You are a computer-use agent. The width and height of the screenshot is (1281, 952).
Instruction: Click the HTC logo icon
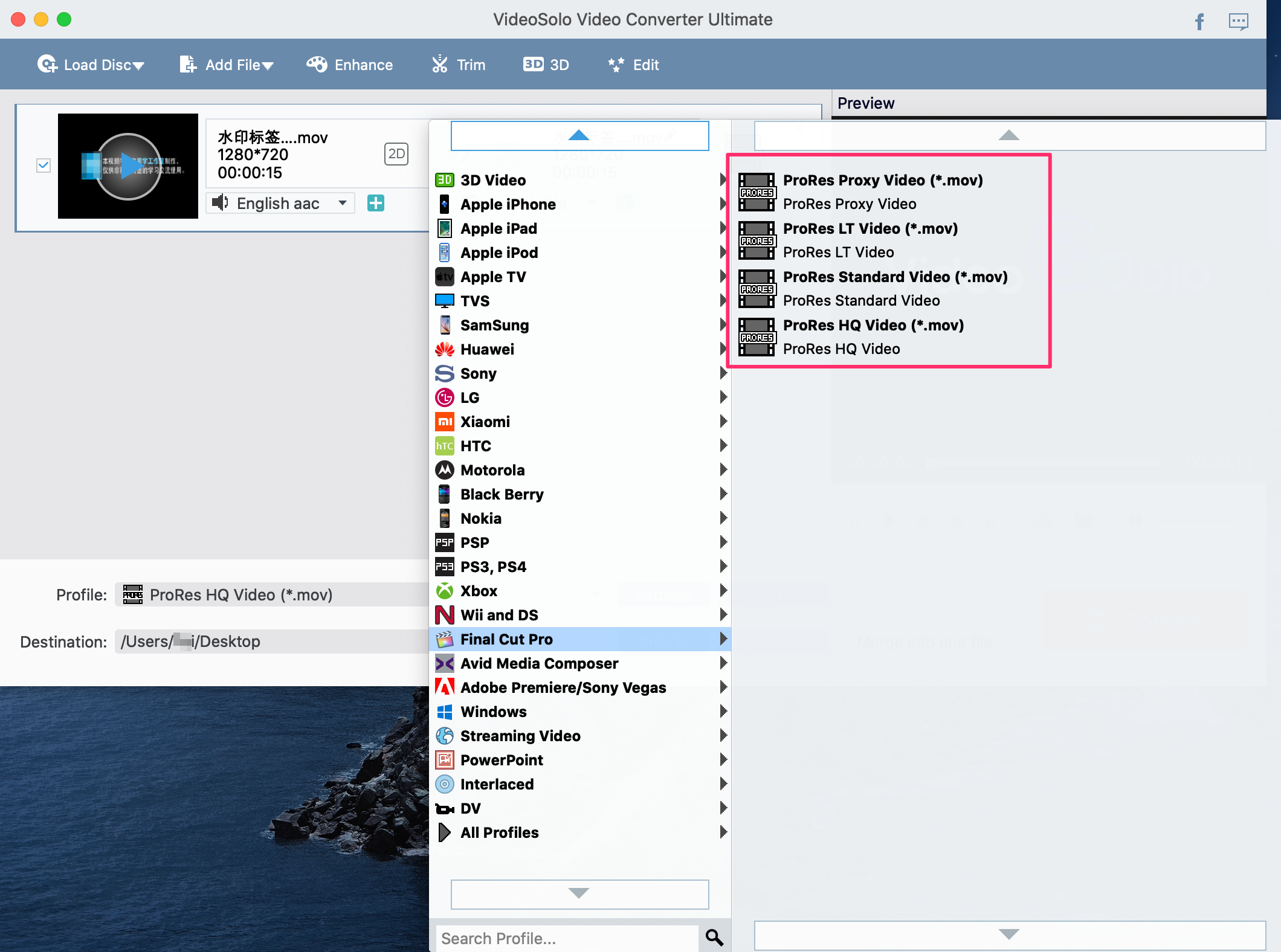(x=445, y=446)
